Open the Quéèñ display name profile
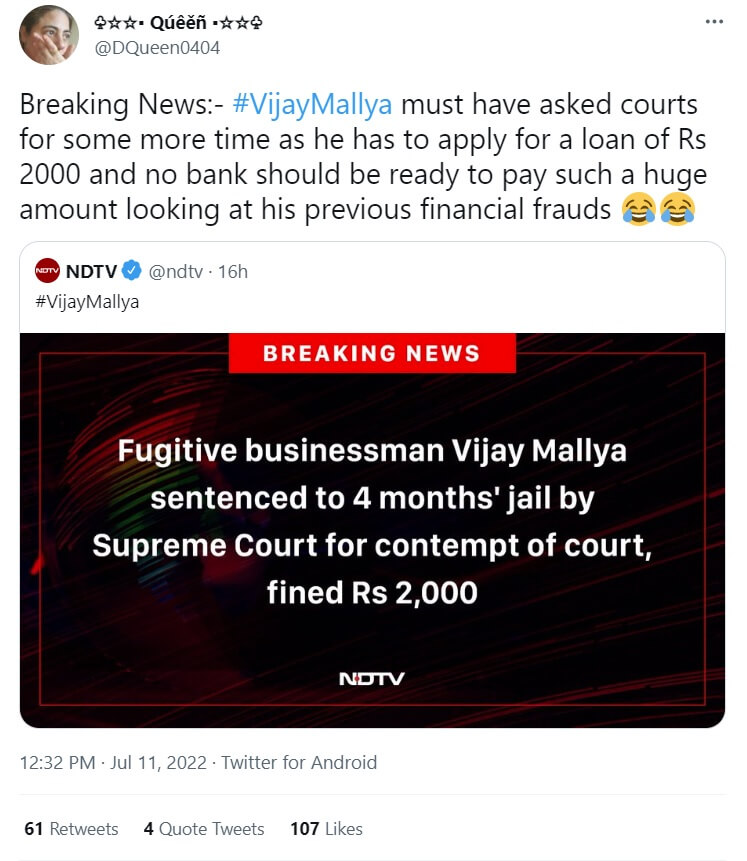747x861 pixels. coord(154,22)
